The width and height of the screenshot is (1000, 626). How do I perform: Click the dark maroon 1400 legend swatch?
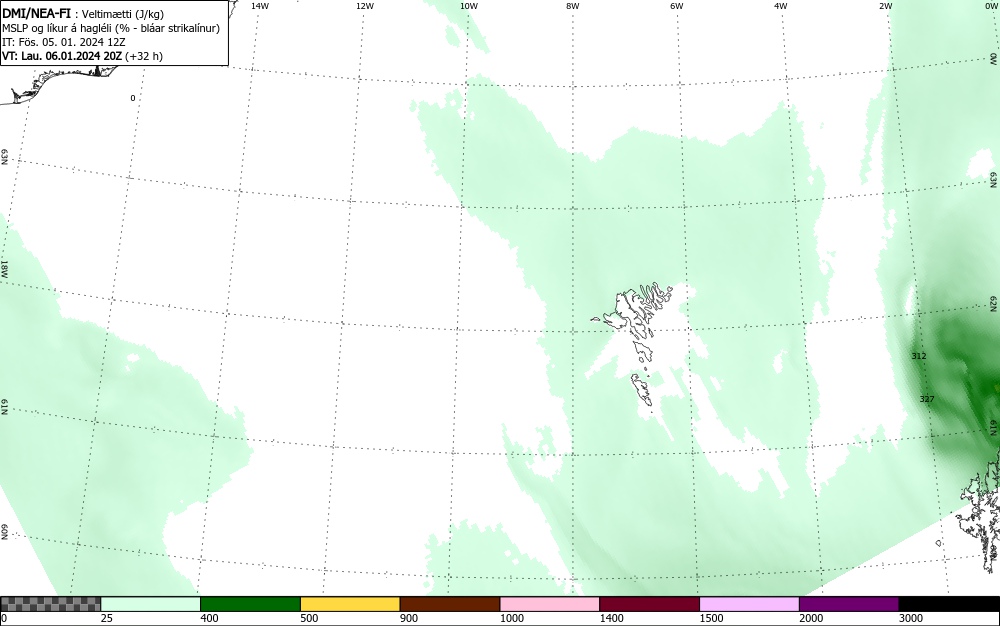click(x=649, y=604)
